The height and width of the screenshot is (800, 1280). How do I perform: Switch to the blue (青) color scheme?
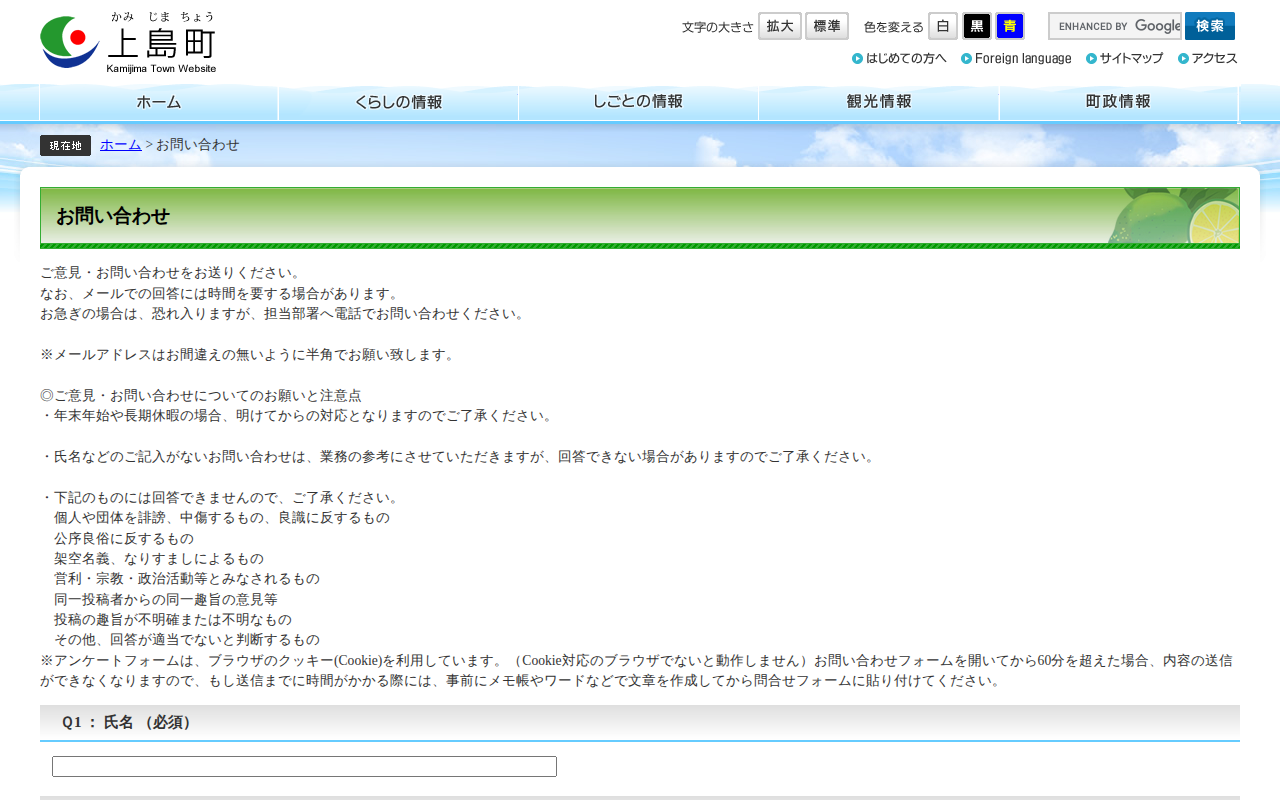tap(1010, 26)
